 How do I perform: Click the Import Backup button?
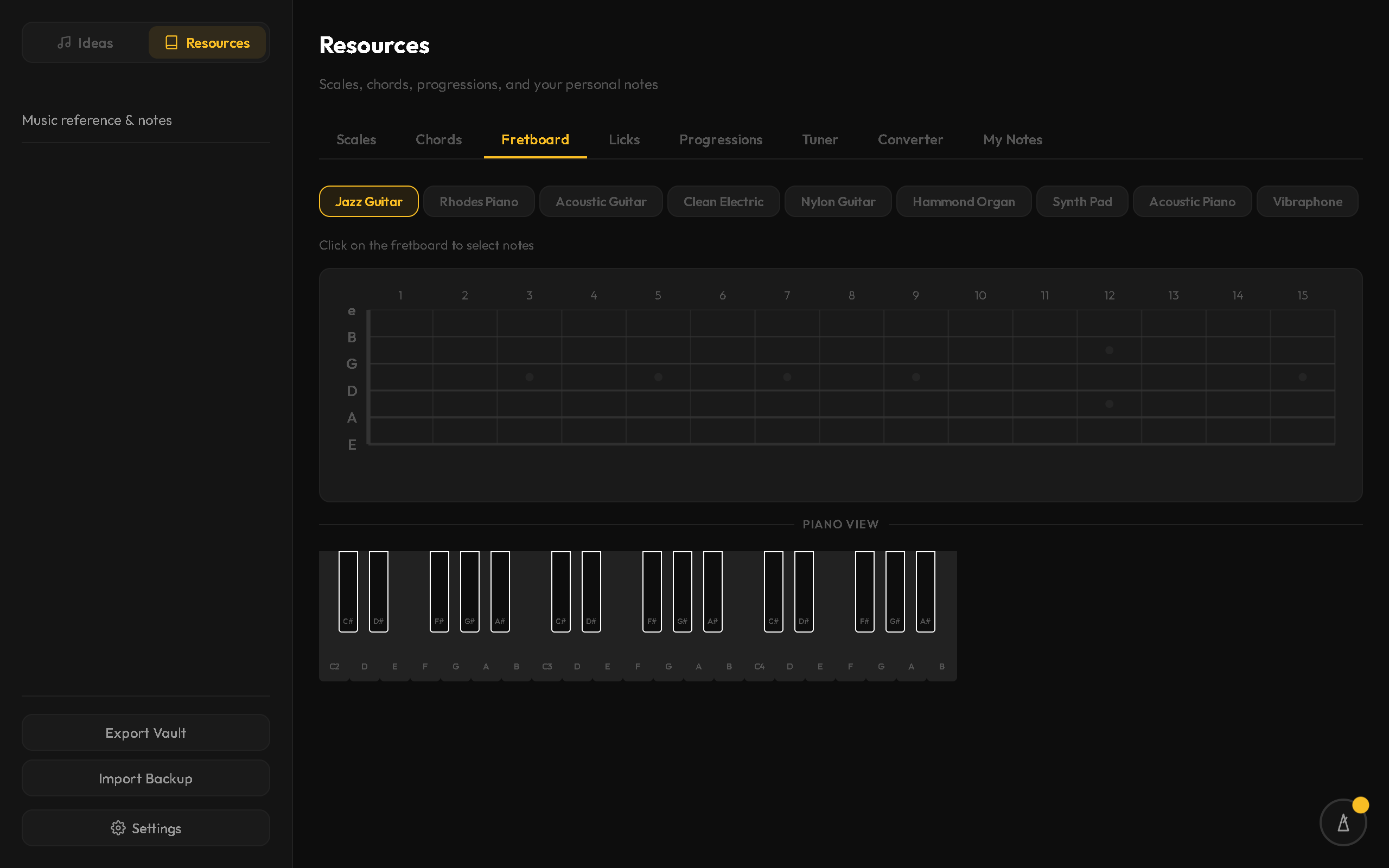(x=146, y=778)
